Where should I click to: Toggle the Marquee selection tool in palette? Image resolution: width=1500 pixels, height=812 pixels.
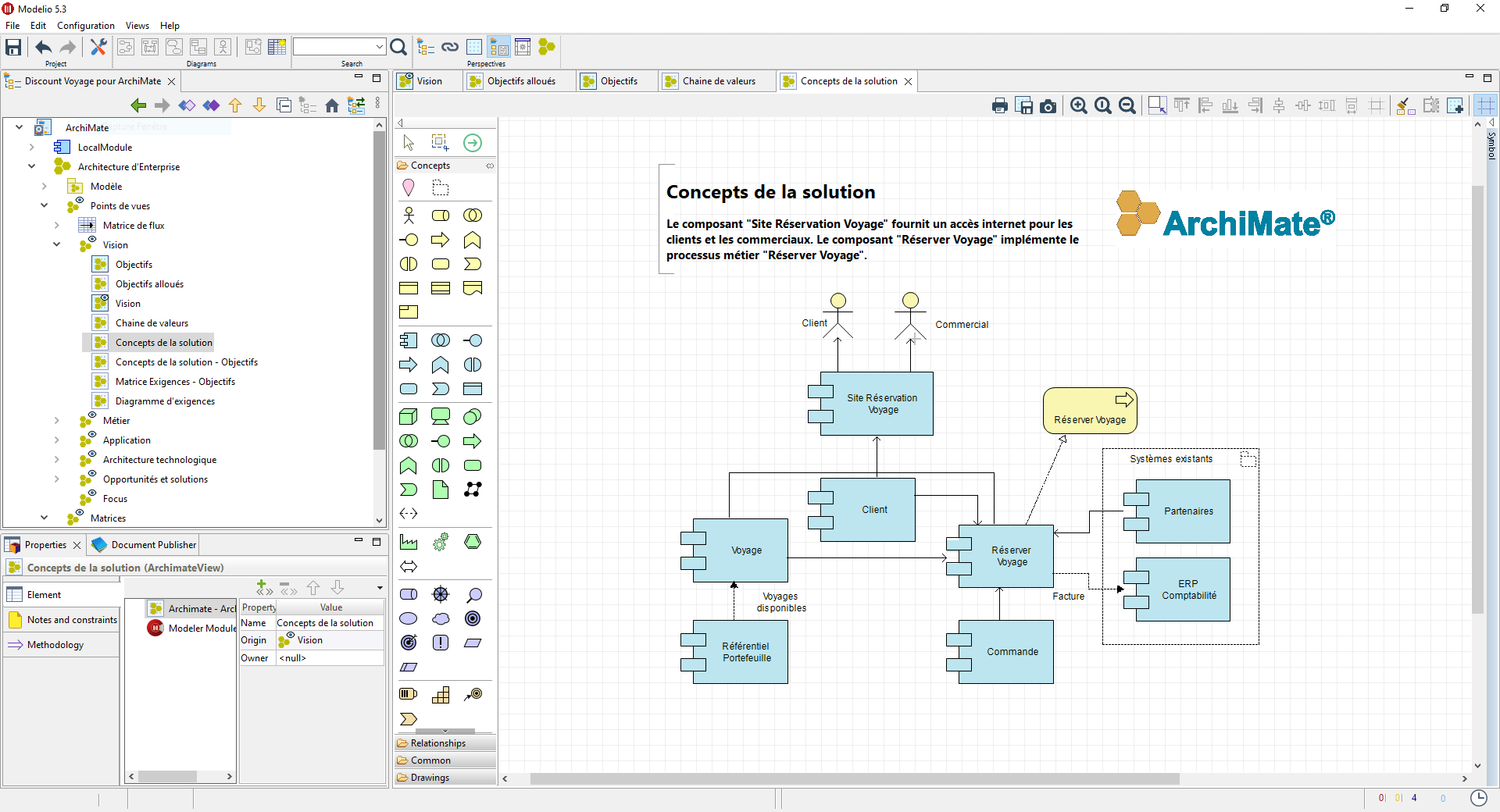(x=439, y=142)
